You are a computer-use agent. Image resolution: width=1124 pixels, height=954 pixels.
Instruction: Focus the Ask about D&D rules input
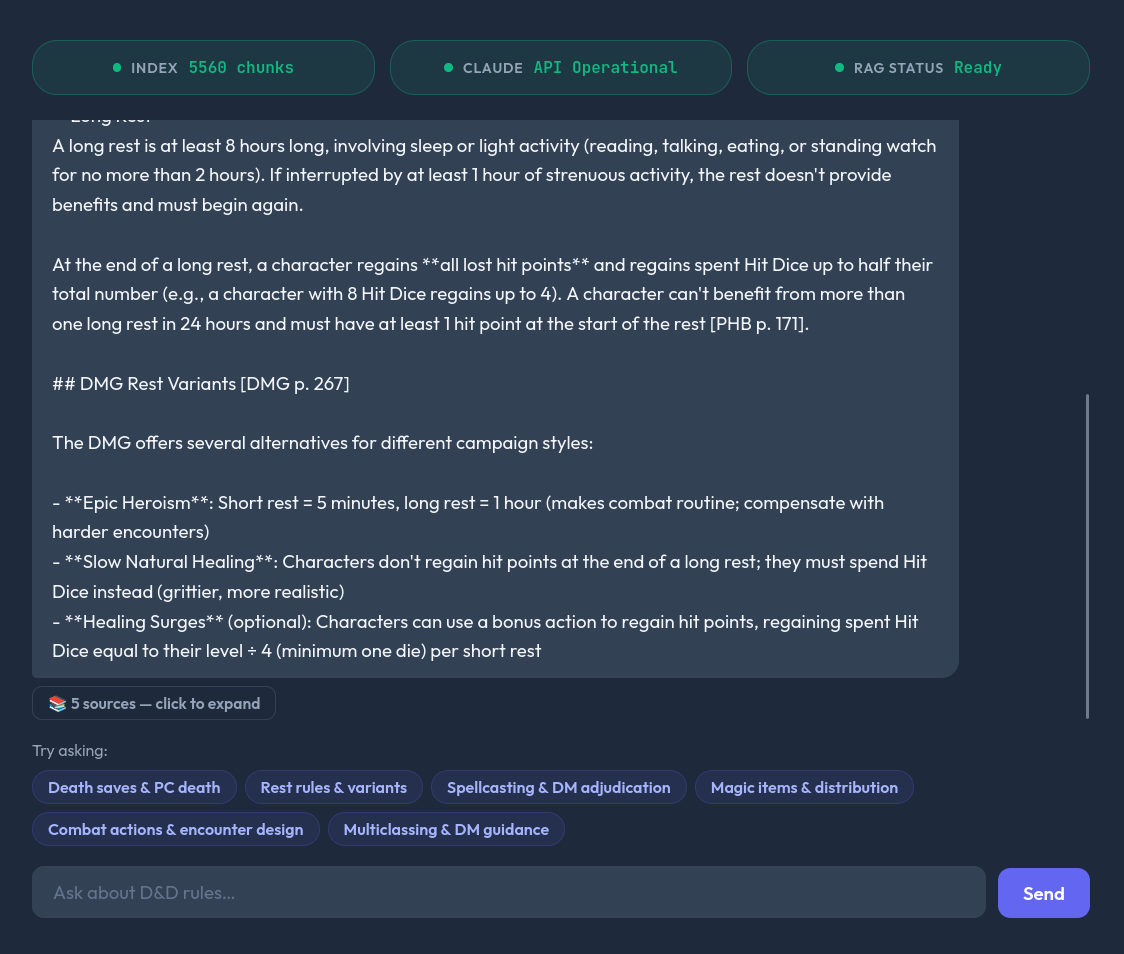[508, 893]
